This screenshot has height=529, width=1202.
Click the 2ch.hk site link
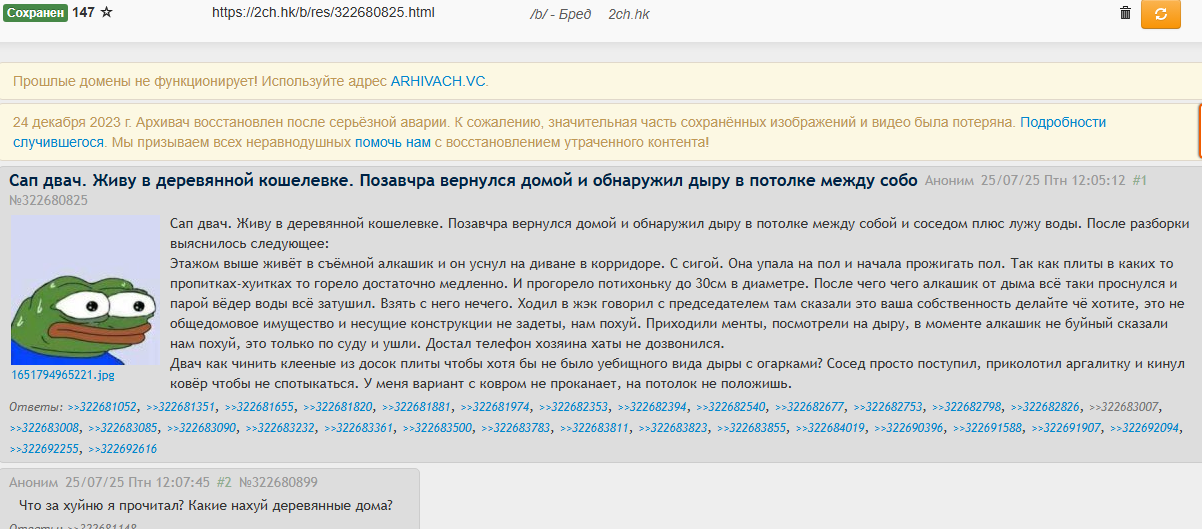click(629, 15)
